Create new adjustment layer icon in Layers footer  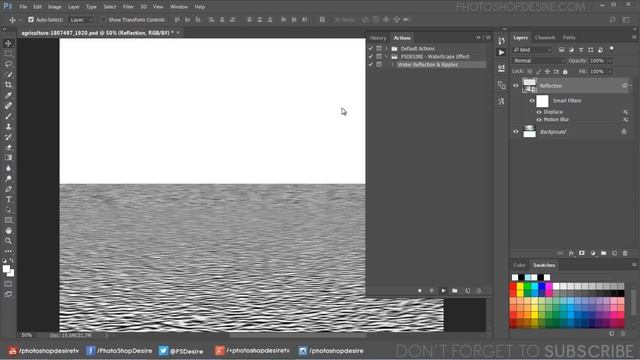[x=593, y=253]
